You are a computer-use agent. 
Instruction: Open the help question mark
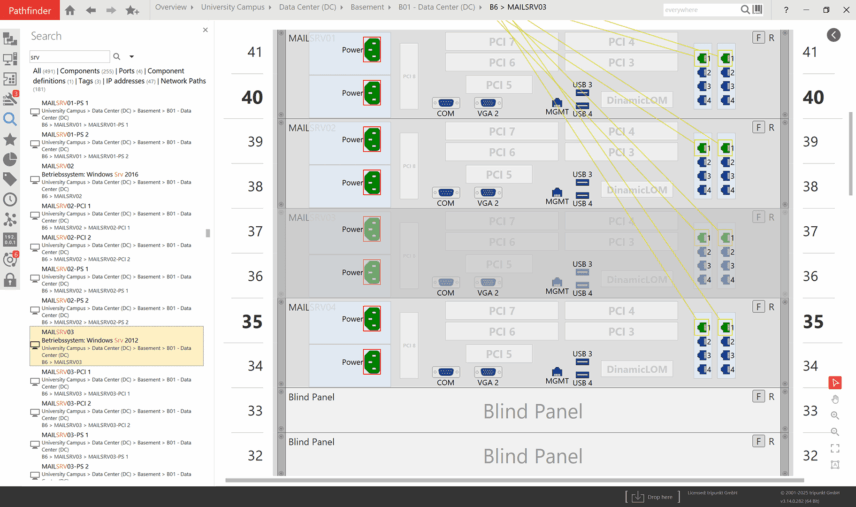(784, 10)
